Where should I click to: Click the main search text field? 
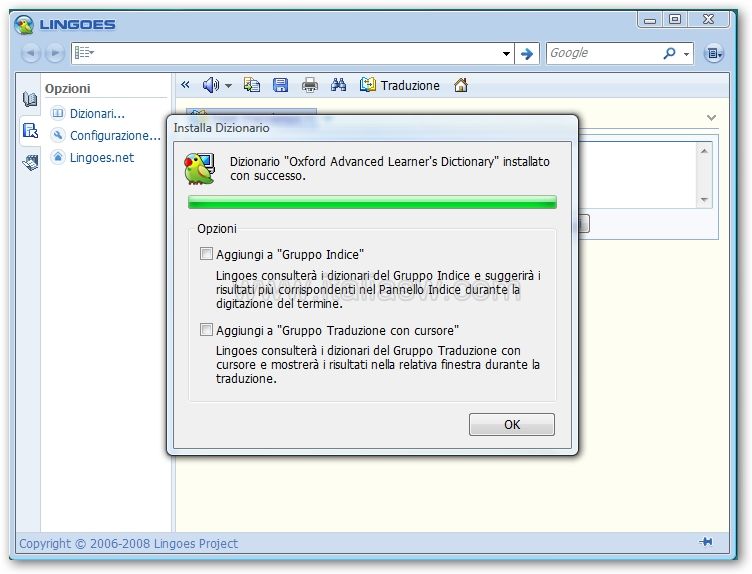tap(297, 53)
